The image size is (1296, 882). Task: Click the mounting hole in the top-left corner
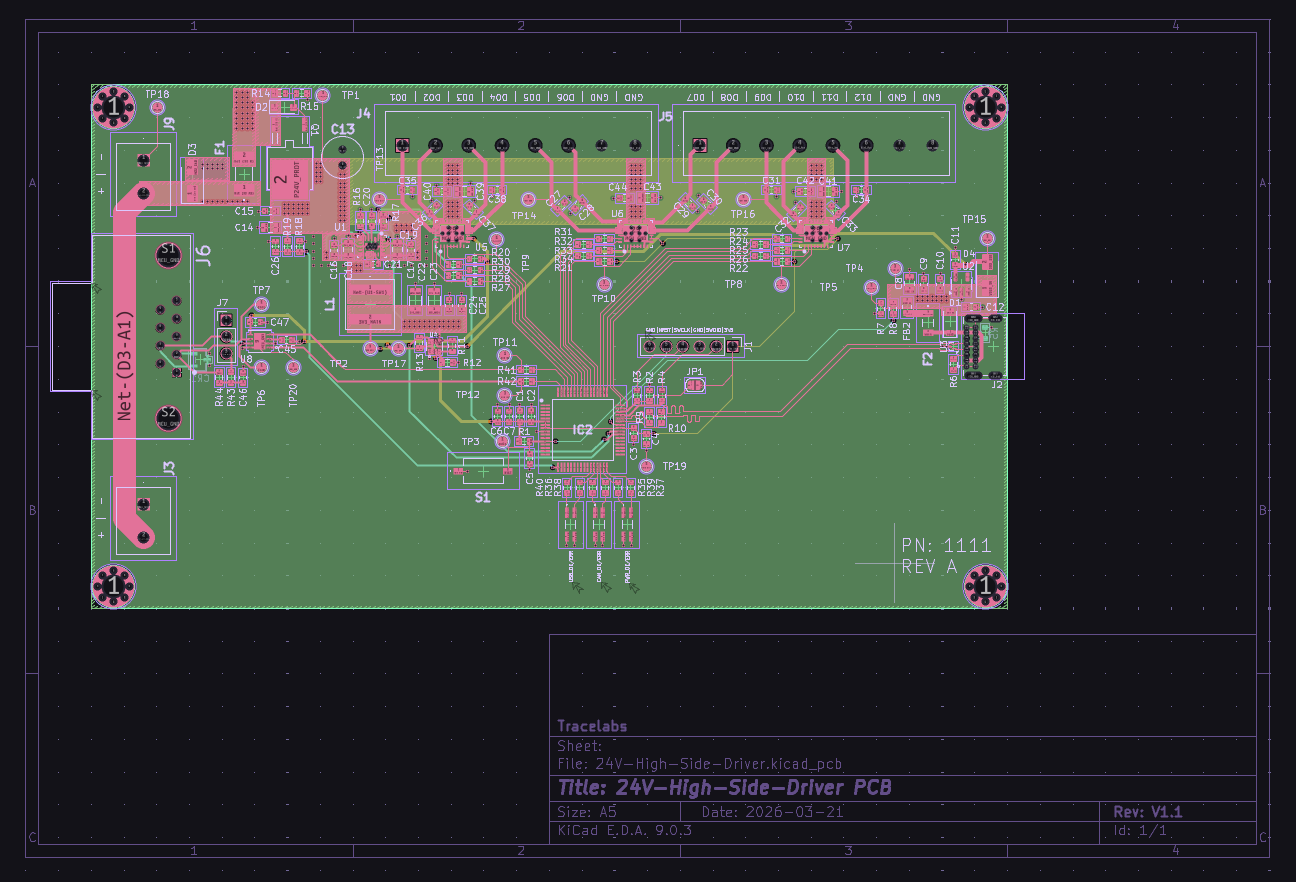(x=113, y=107)
